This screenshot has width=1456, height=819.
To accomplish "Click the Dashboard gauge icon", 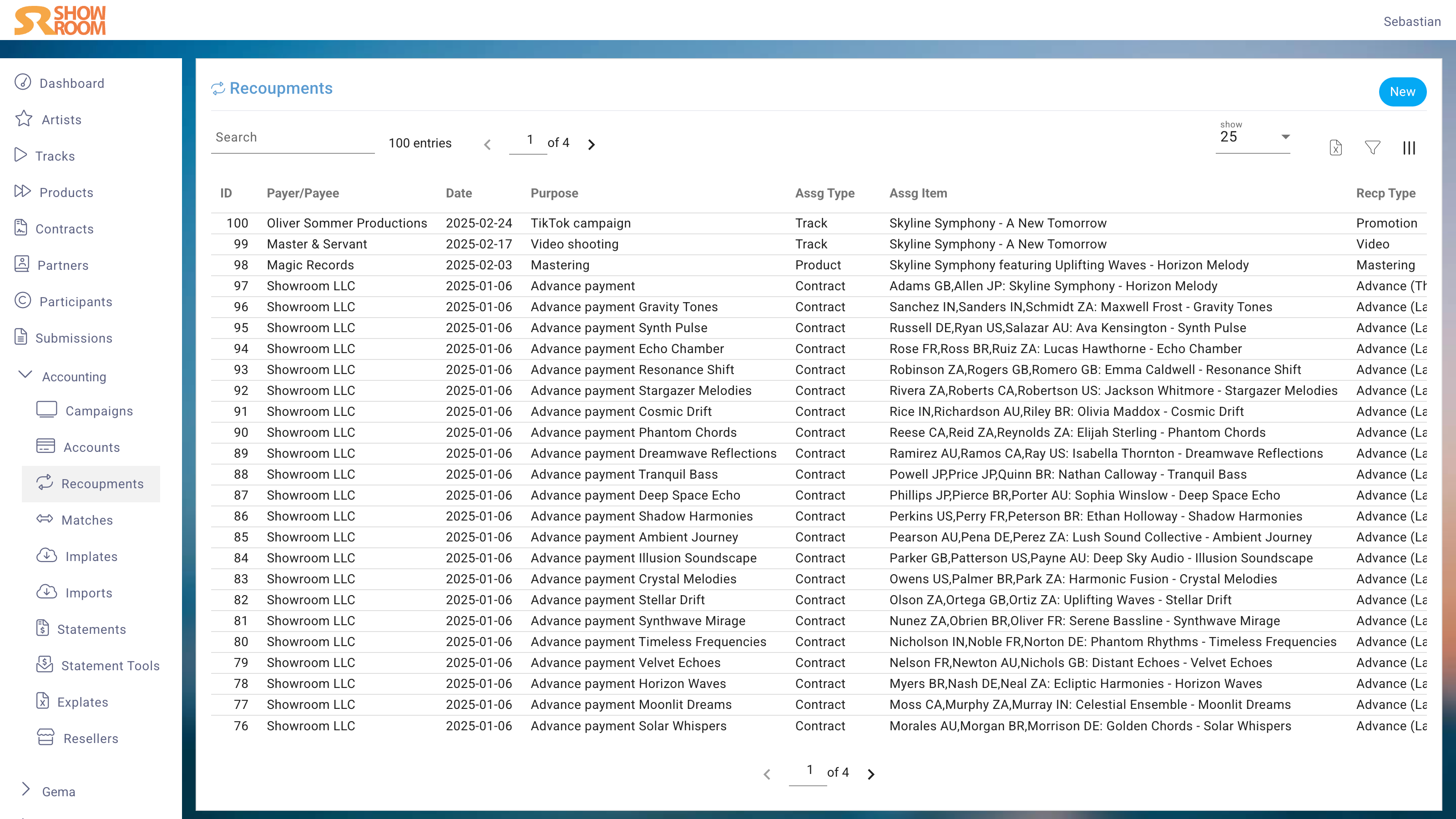I will pos(23,82).
